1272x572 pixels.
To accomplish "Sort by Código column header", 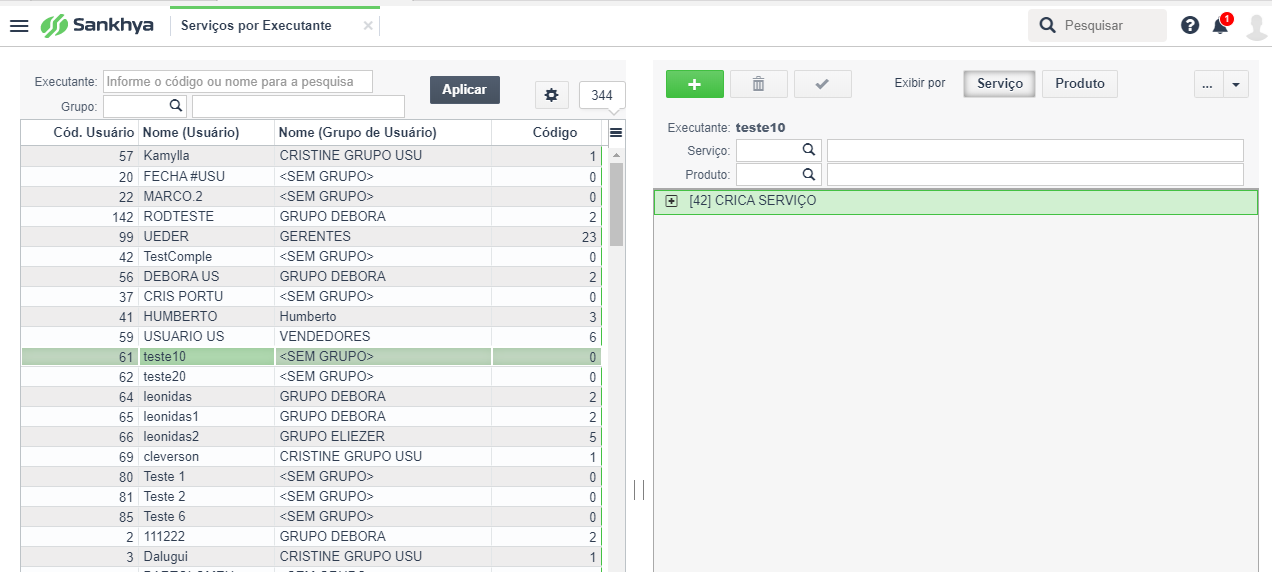I will [x=547, y=132].
